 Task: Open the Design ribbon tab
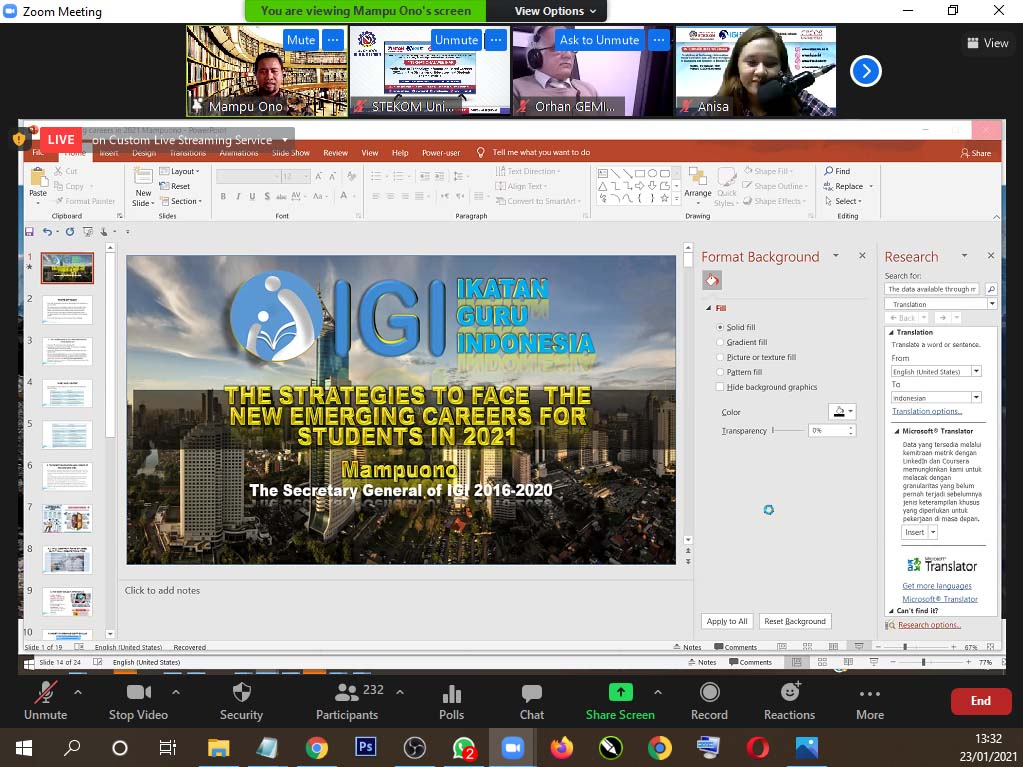[144, 153]
